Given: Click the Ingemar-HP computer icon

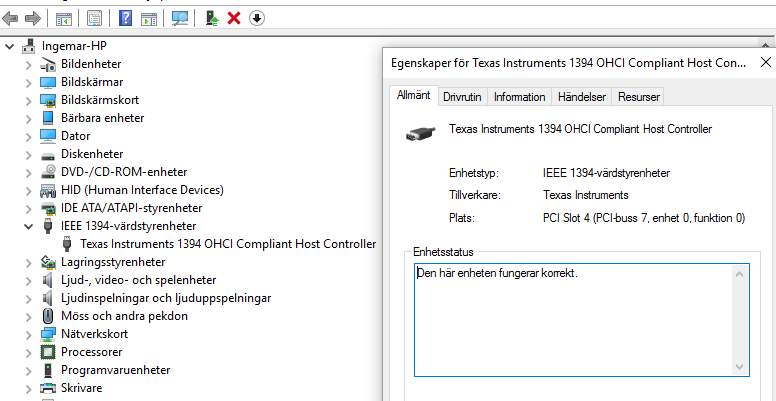Looking at the screenshot, I should tap(29, 46).
